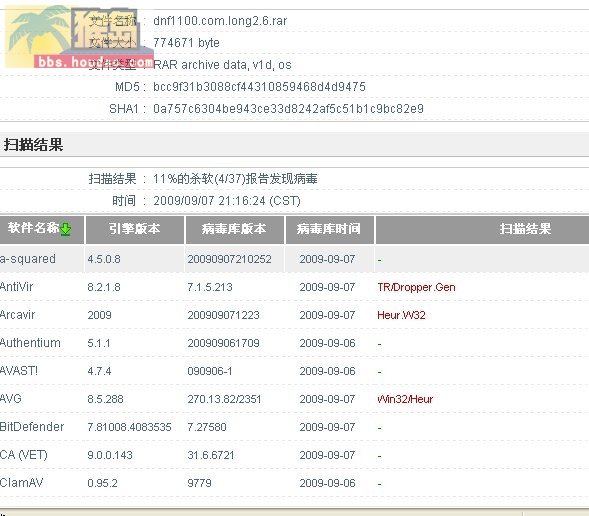Click CA (VET) engine version 9.0.0.143
Viewport: 589px width, 516px height.
110,456
